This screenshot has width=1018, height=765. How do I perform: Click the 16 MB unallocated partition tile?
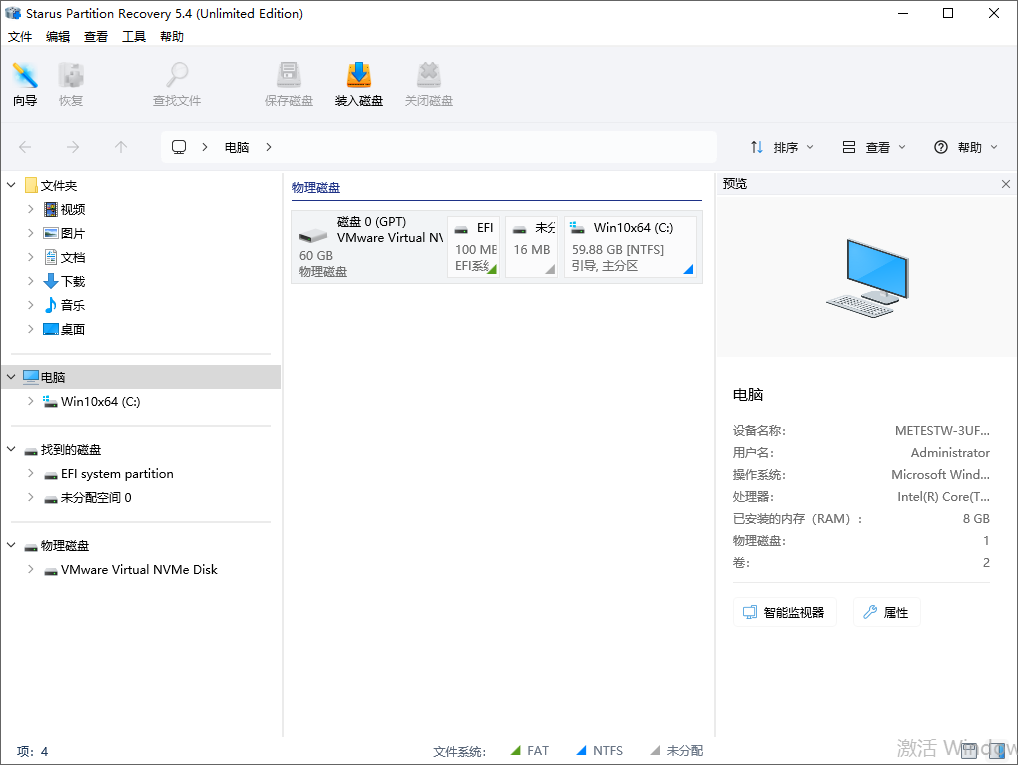pos(532,246)
